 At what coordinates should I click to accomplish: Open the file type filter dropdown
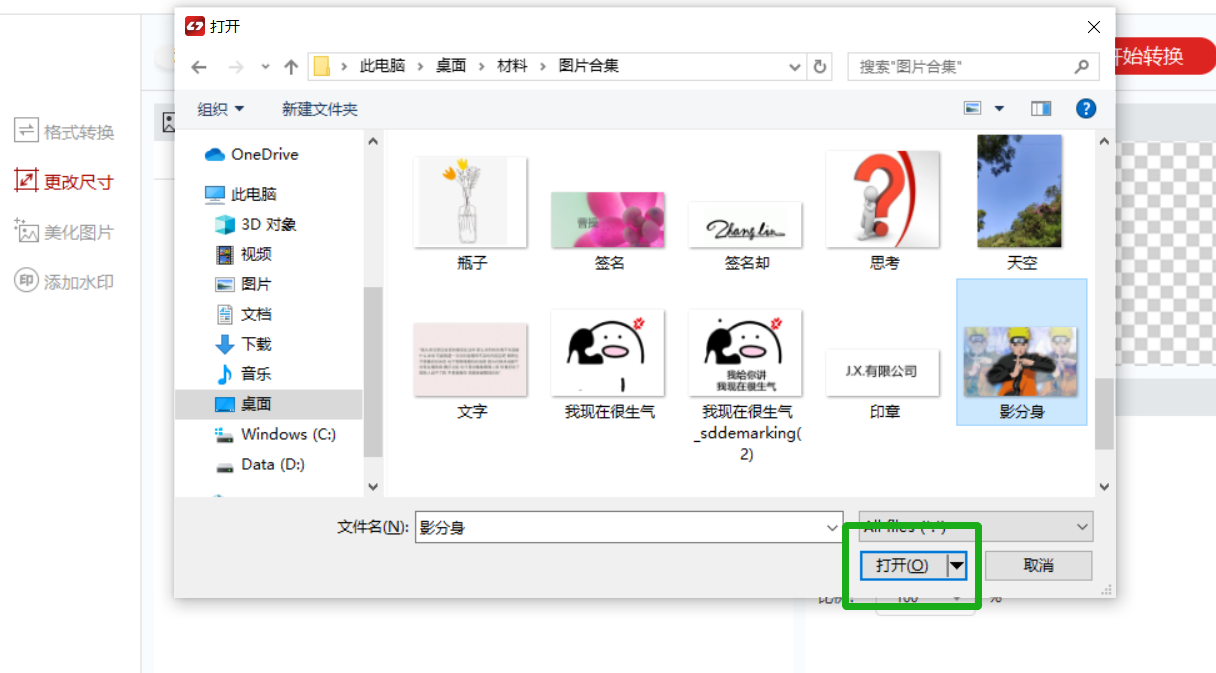pos(975,527)
